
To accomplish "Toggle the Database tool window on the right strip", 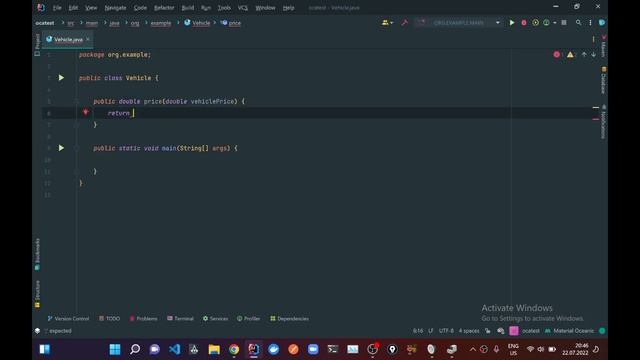I will coord(604,80).
